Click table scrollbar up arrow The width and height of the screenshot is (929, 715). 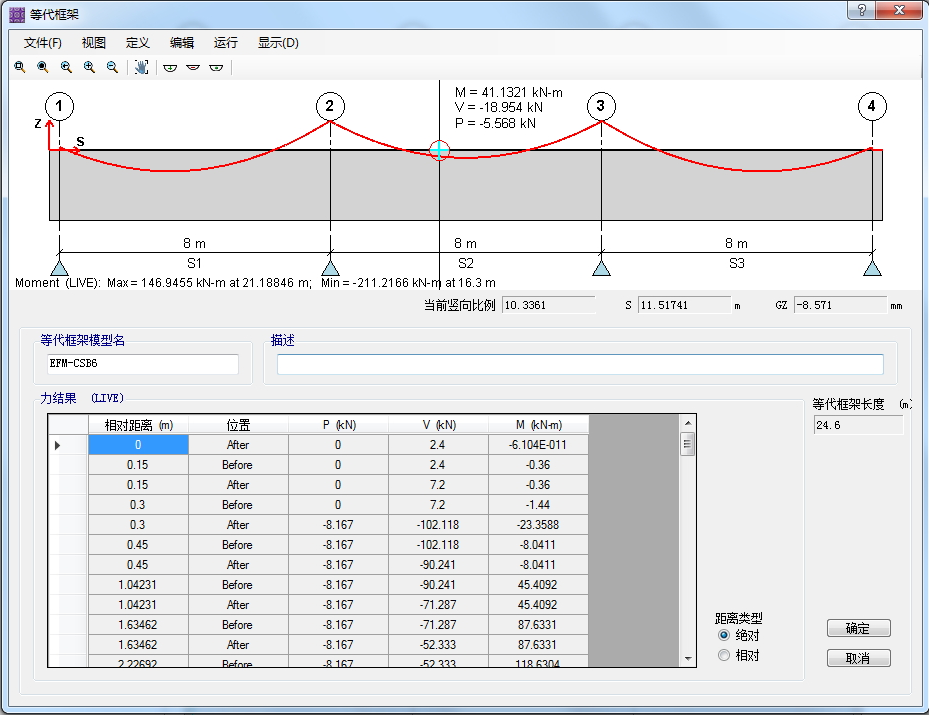coord(687,423)
